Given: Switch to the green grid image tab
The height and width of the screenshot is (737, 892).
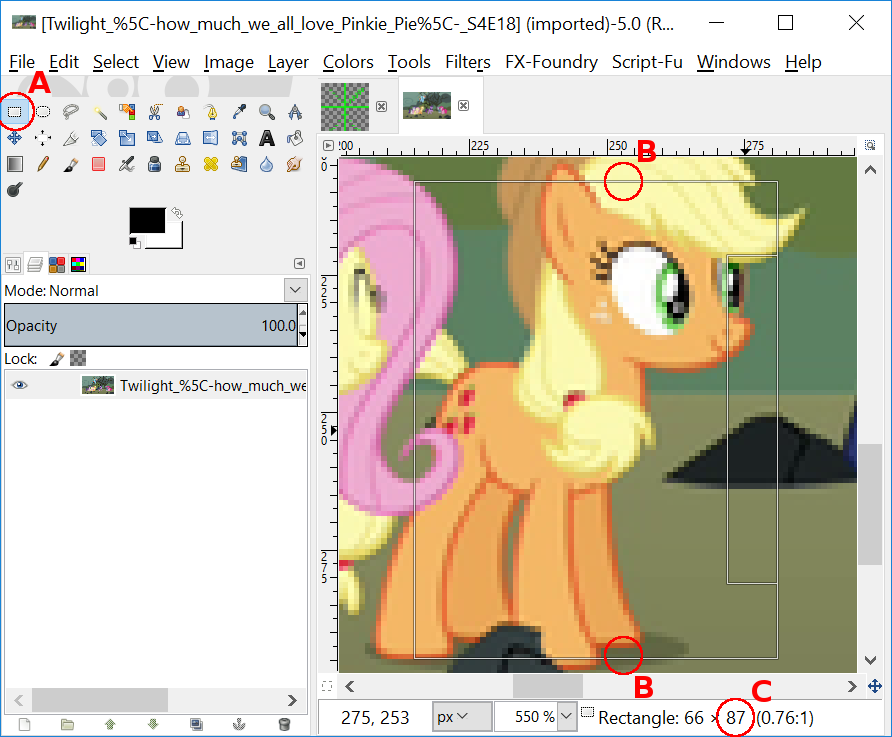Looking at the screenshot, I should [345, 106].
